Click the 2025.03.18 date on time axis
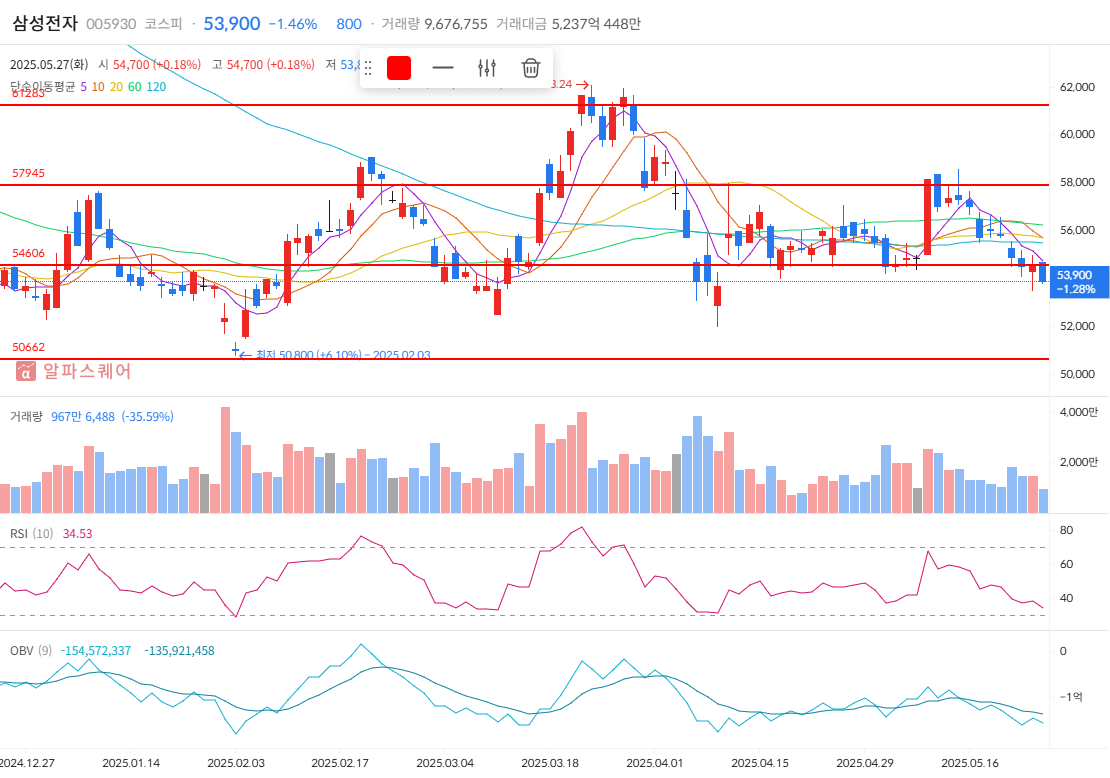1110x778 pixels. pyautogui.click(x=550, y=762)
